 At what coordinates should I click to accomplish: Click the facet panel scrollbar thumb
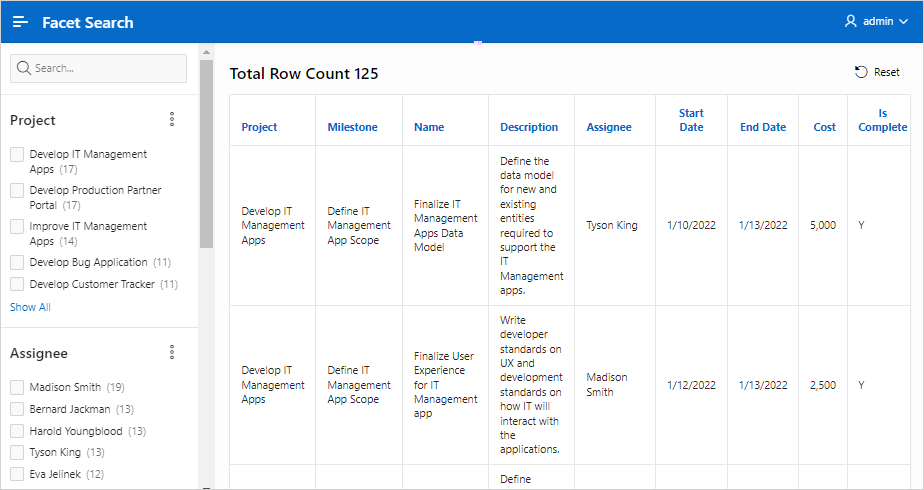coord(206,154)
